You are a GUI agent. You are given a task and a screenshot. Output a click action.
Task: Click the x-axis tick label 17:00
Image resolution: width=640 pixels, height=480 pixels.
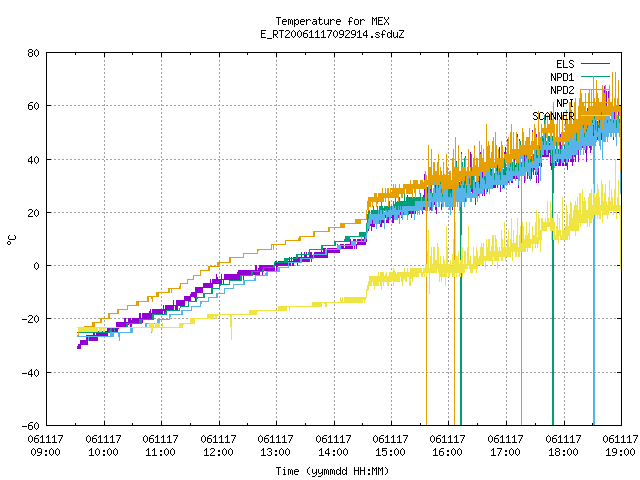506,452
